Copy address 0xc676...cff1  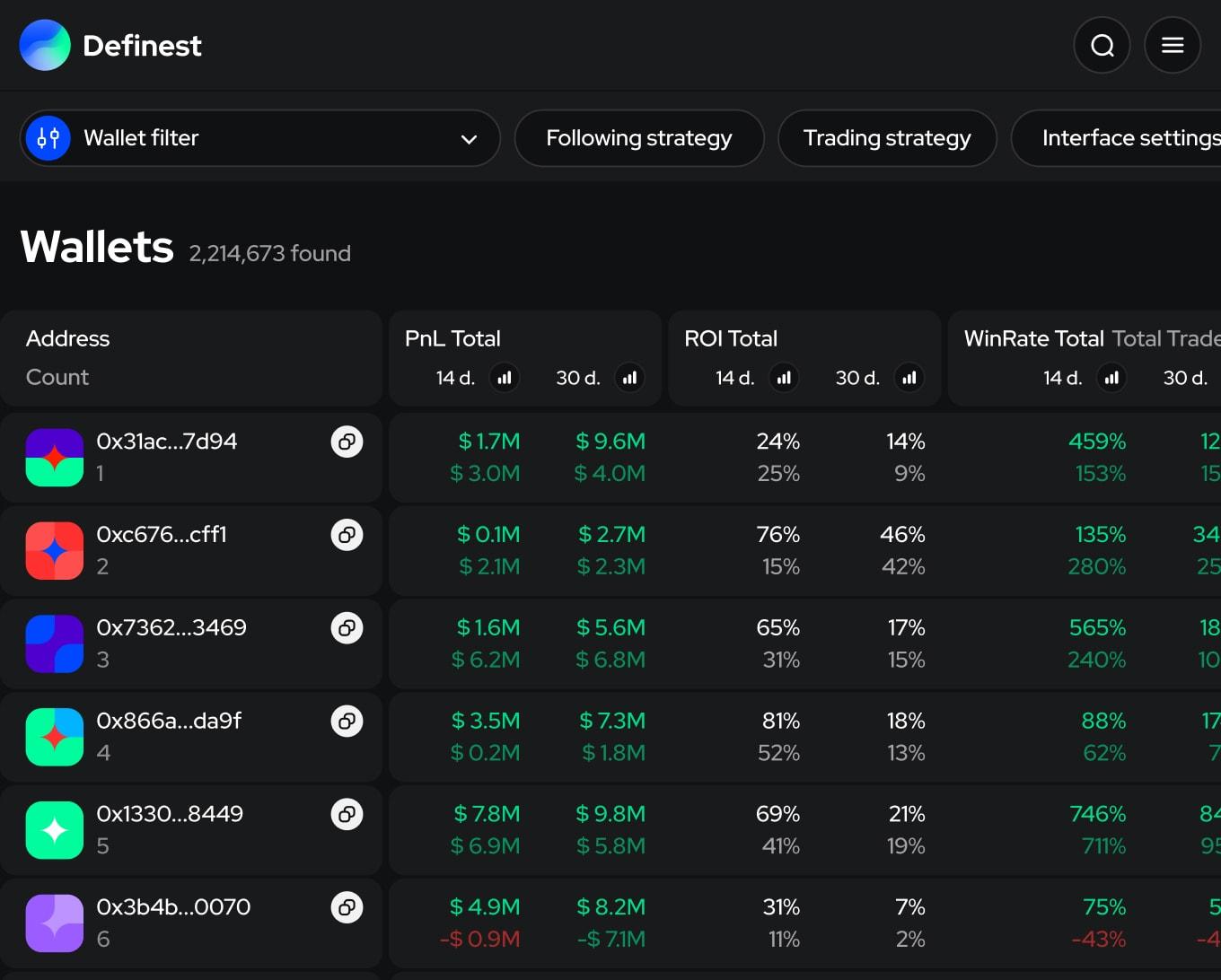pos(347,535)
